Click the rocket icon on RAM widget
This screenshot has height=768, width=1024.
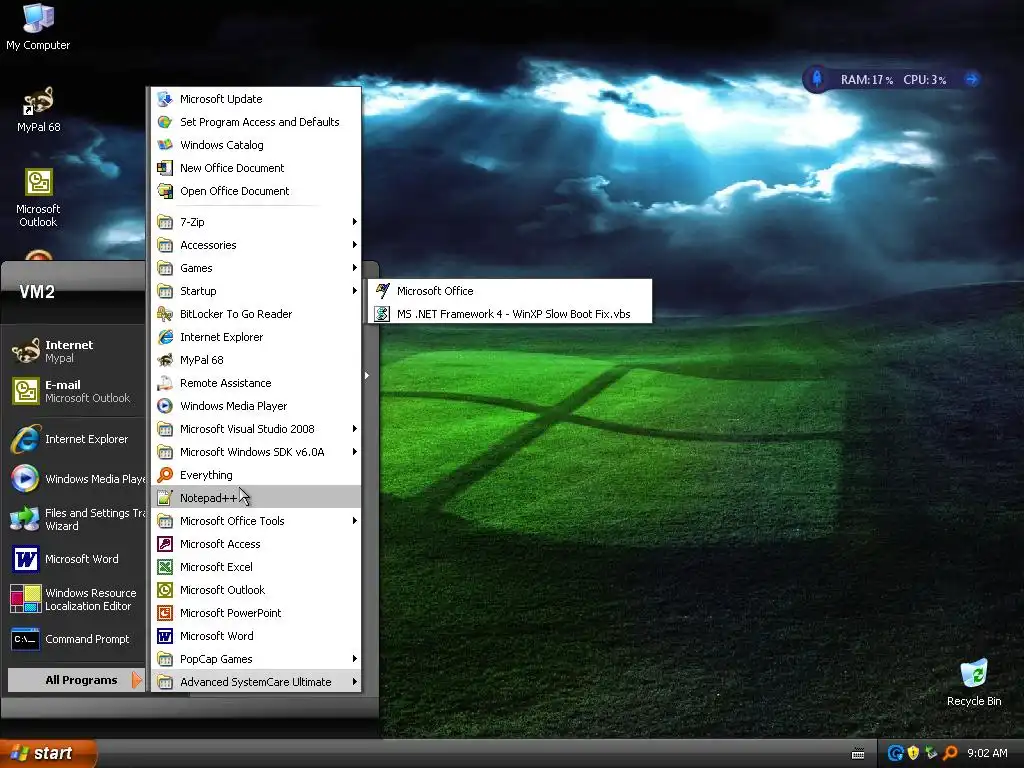click(x=816, y=79)
